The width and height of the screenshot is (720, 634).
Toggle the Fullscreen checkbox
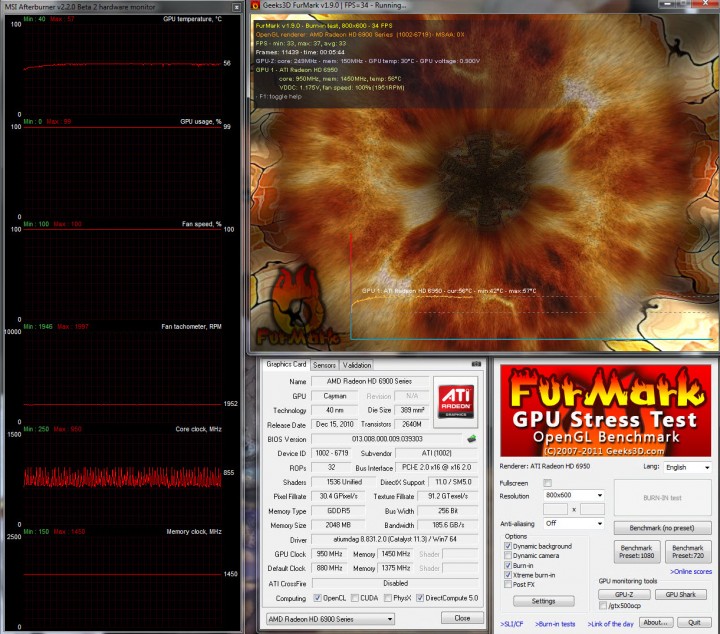tap(547, 483)
